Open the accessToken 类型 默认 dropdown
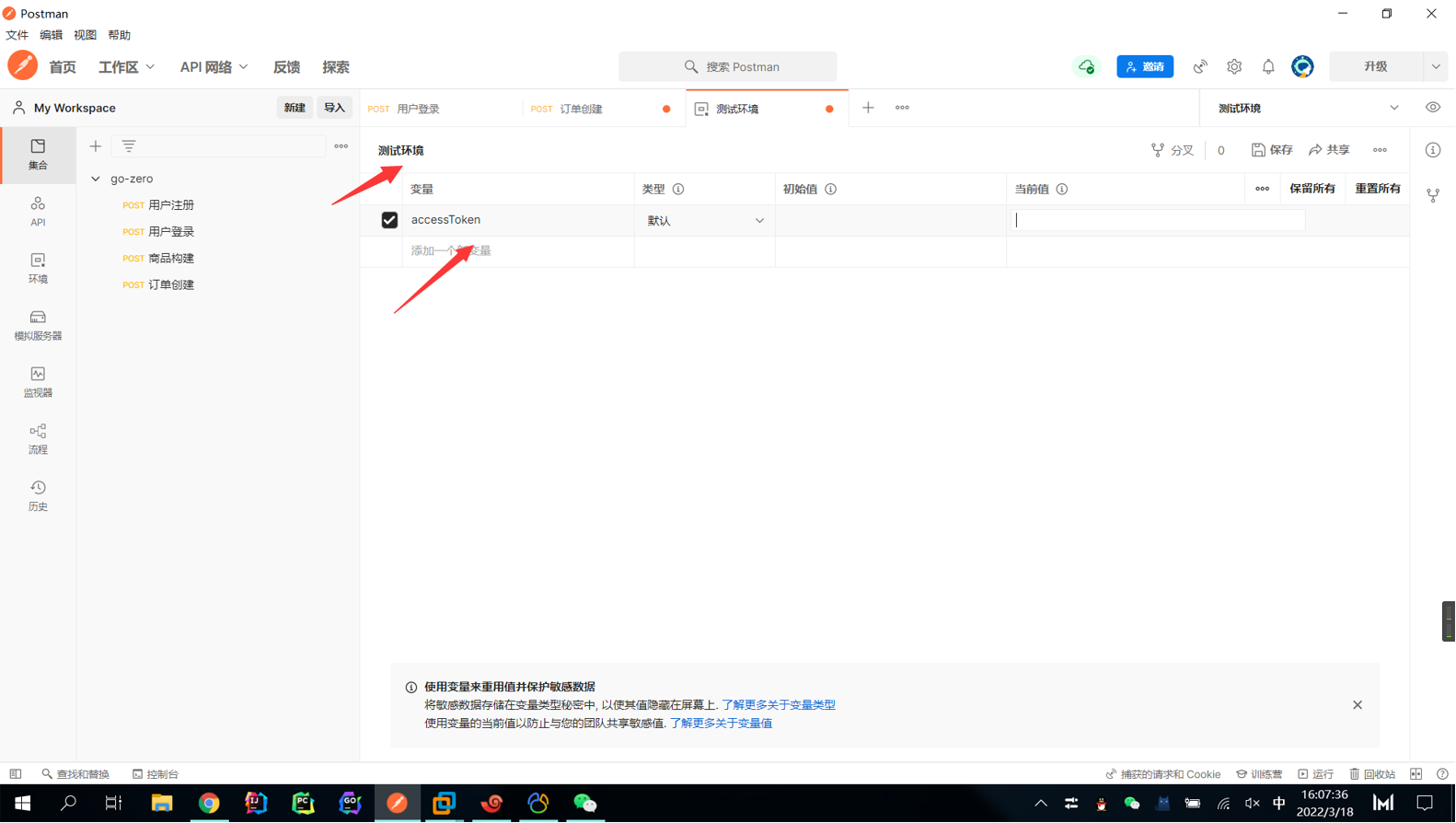 [x=705, y=221]
